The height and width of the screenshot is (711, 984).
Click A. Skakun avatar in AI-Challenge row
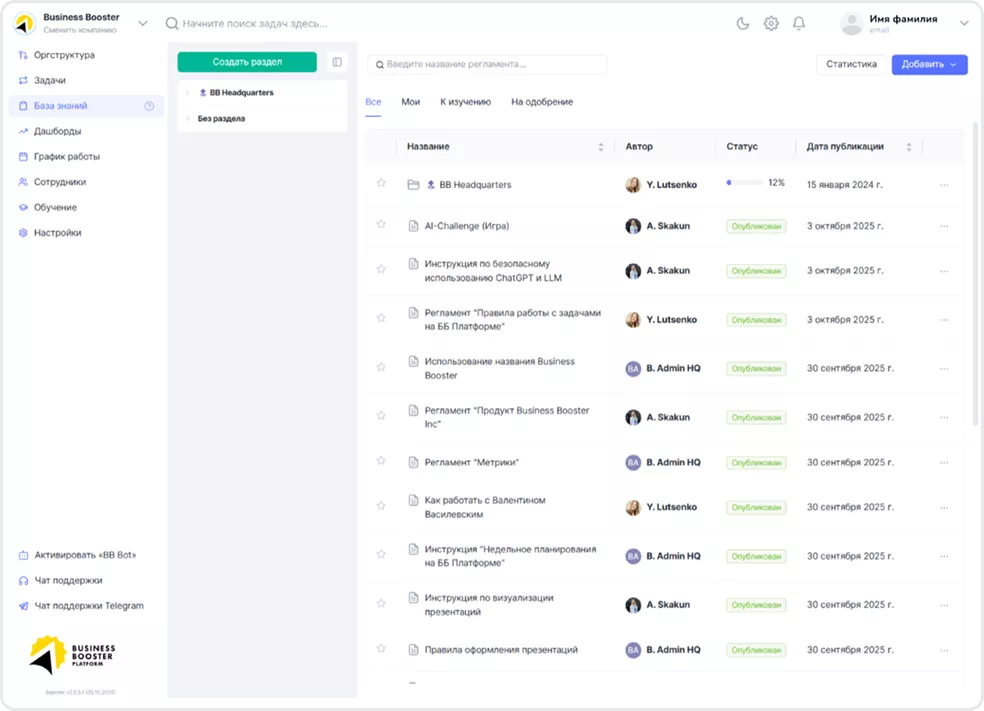[633, 226]
